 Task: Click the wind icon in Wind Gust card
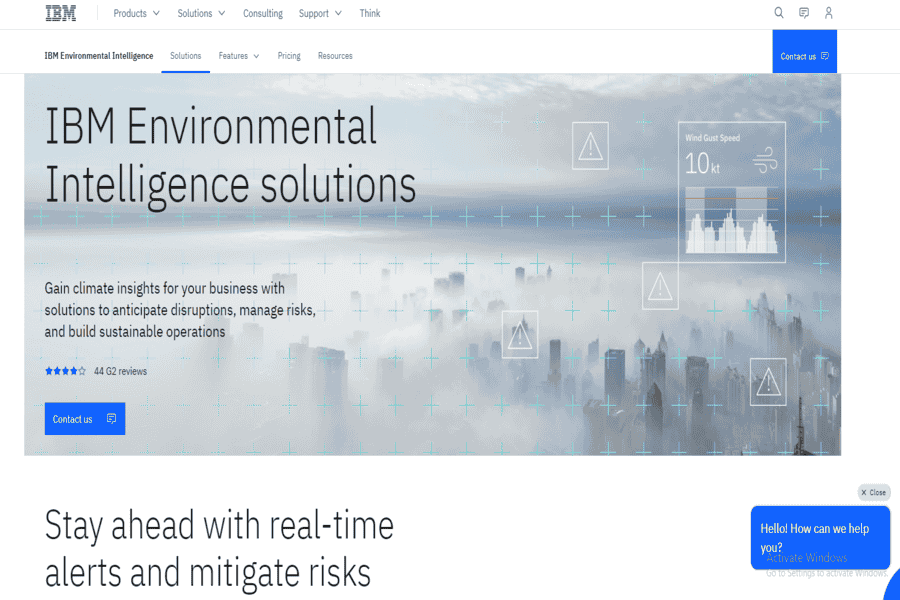click(765, 160)
